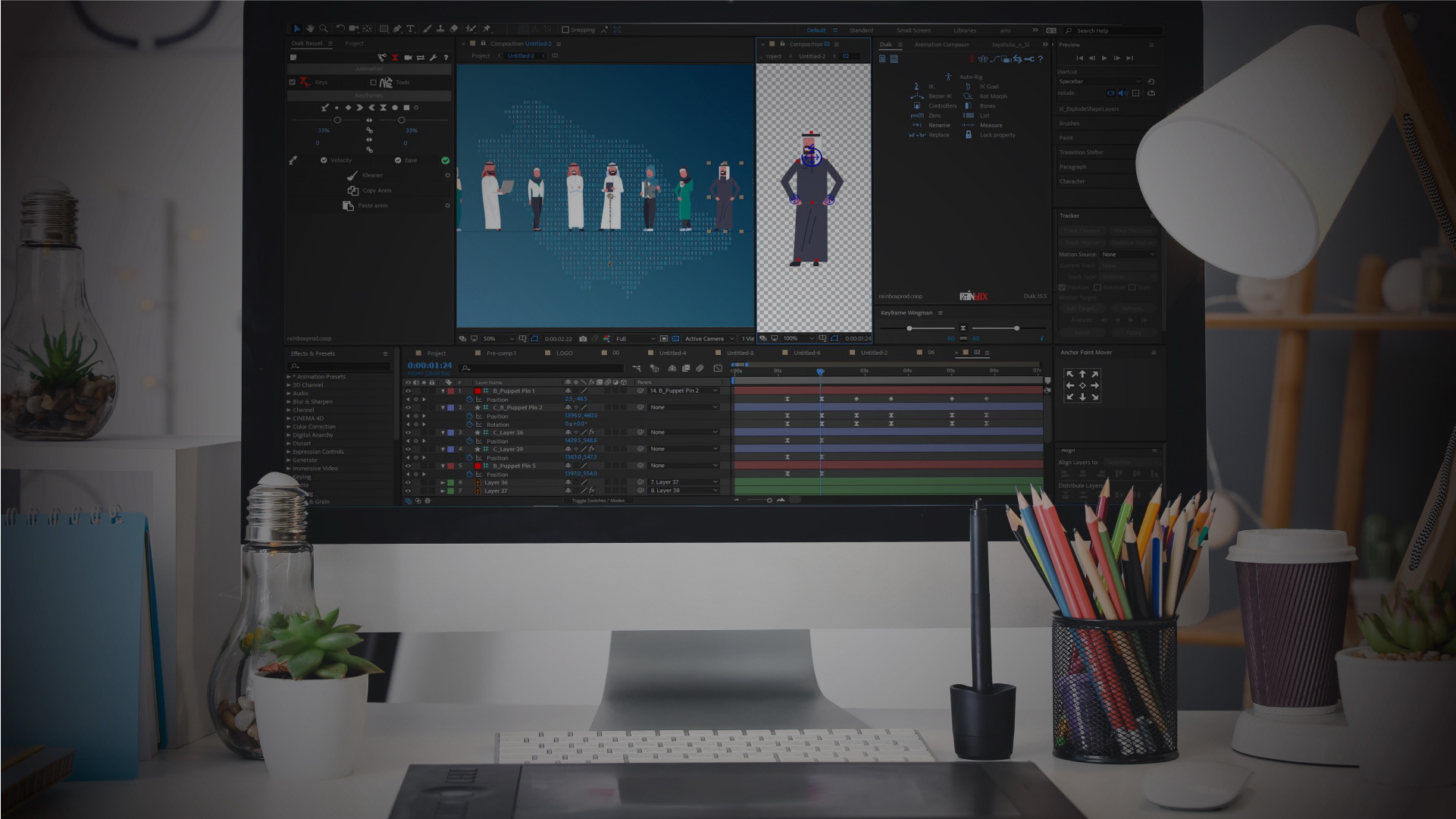Hide the B_Puppet Pin 1 layer
1456x819 pixels.
click(409, 391)
